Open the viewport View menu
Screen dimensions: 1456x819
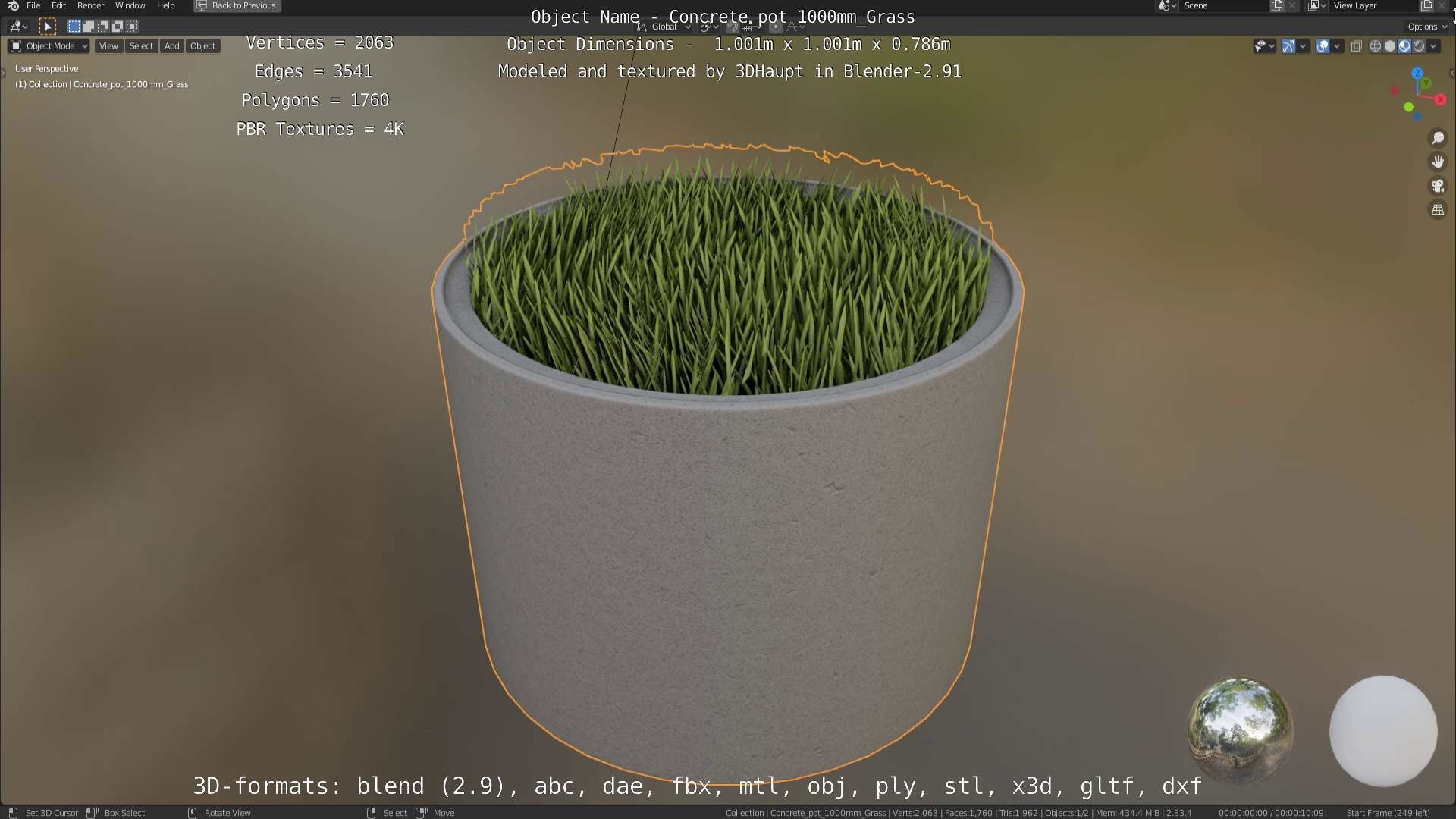click(x=108, y=46)
